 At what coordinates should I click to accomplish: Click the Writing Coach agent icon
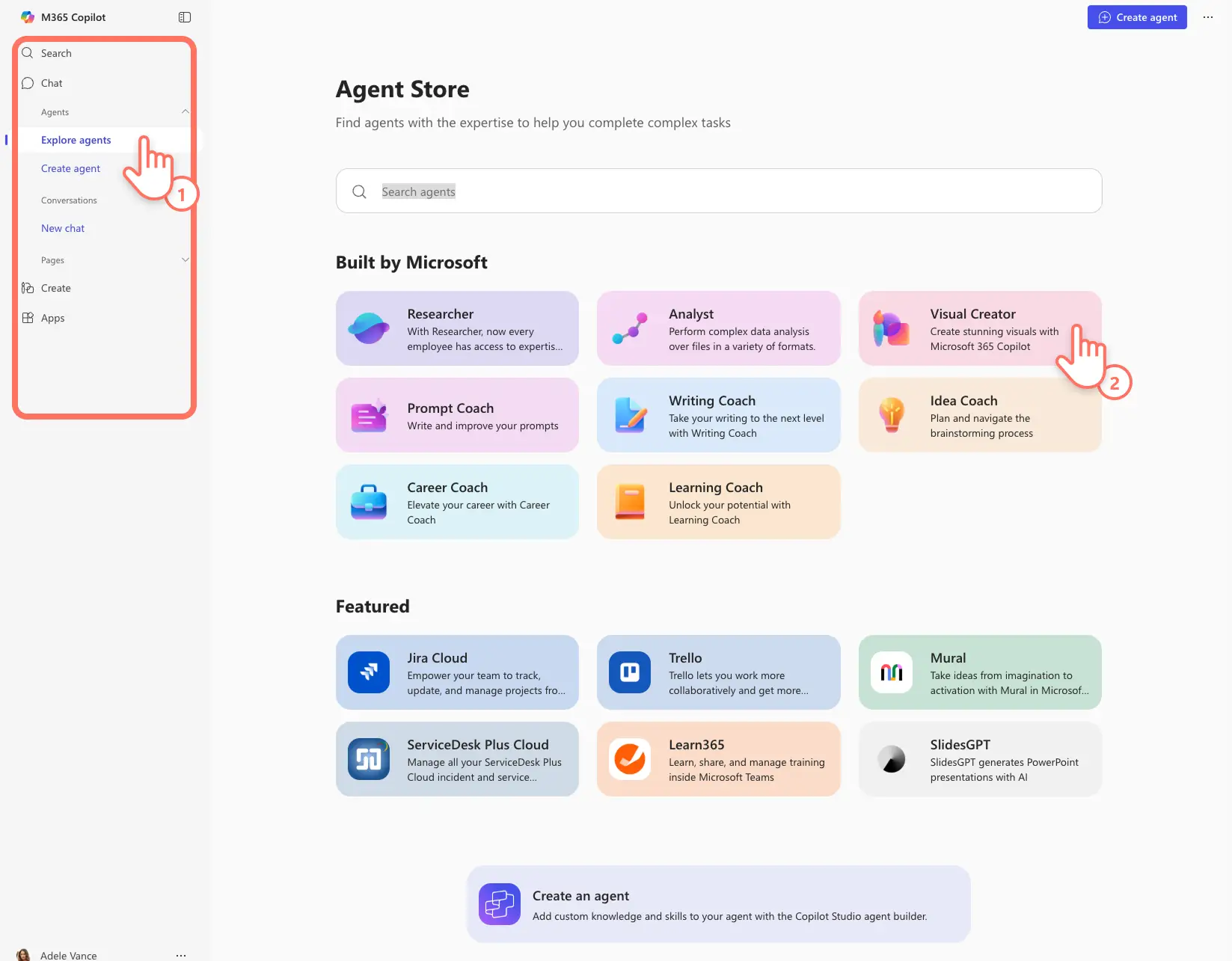630,415
